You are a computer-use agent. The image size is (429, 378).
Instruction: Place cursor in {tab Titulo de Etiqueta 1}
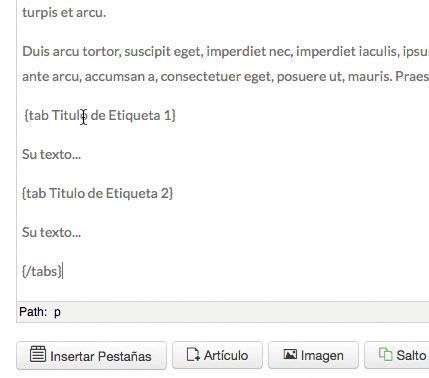100,115
